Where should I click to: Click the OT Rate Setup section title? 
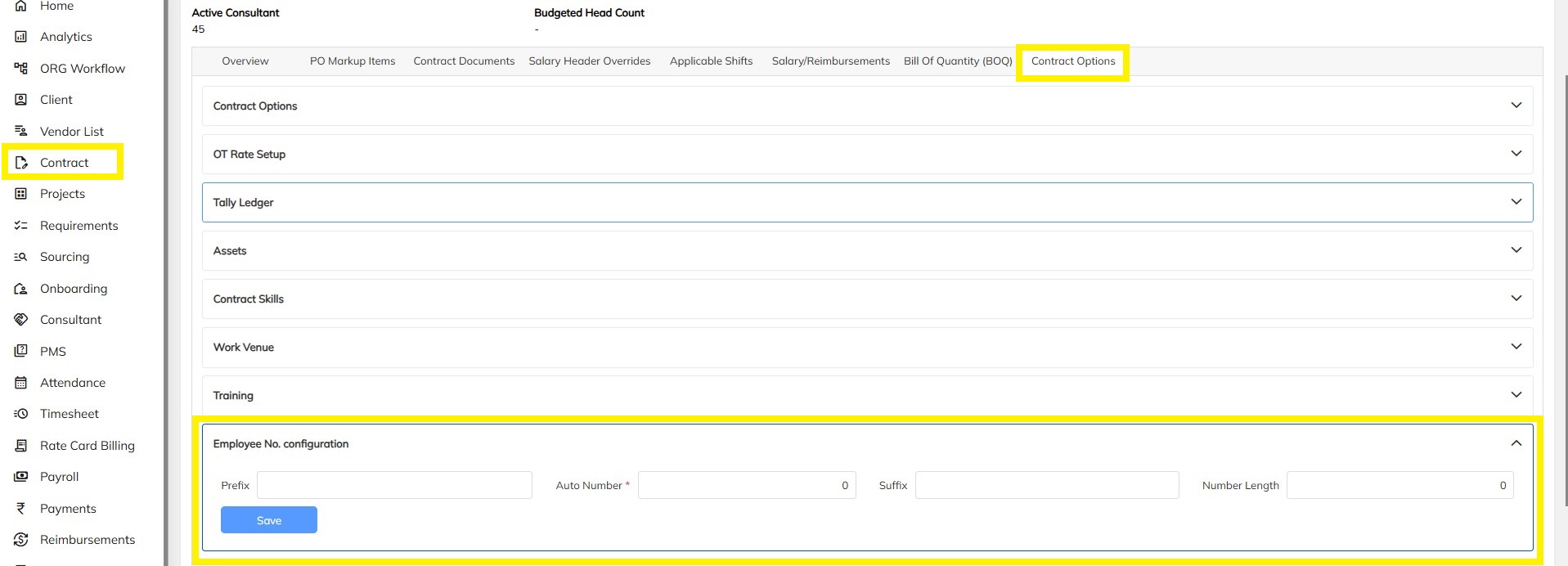[249, 155]
